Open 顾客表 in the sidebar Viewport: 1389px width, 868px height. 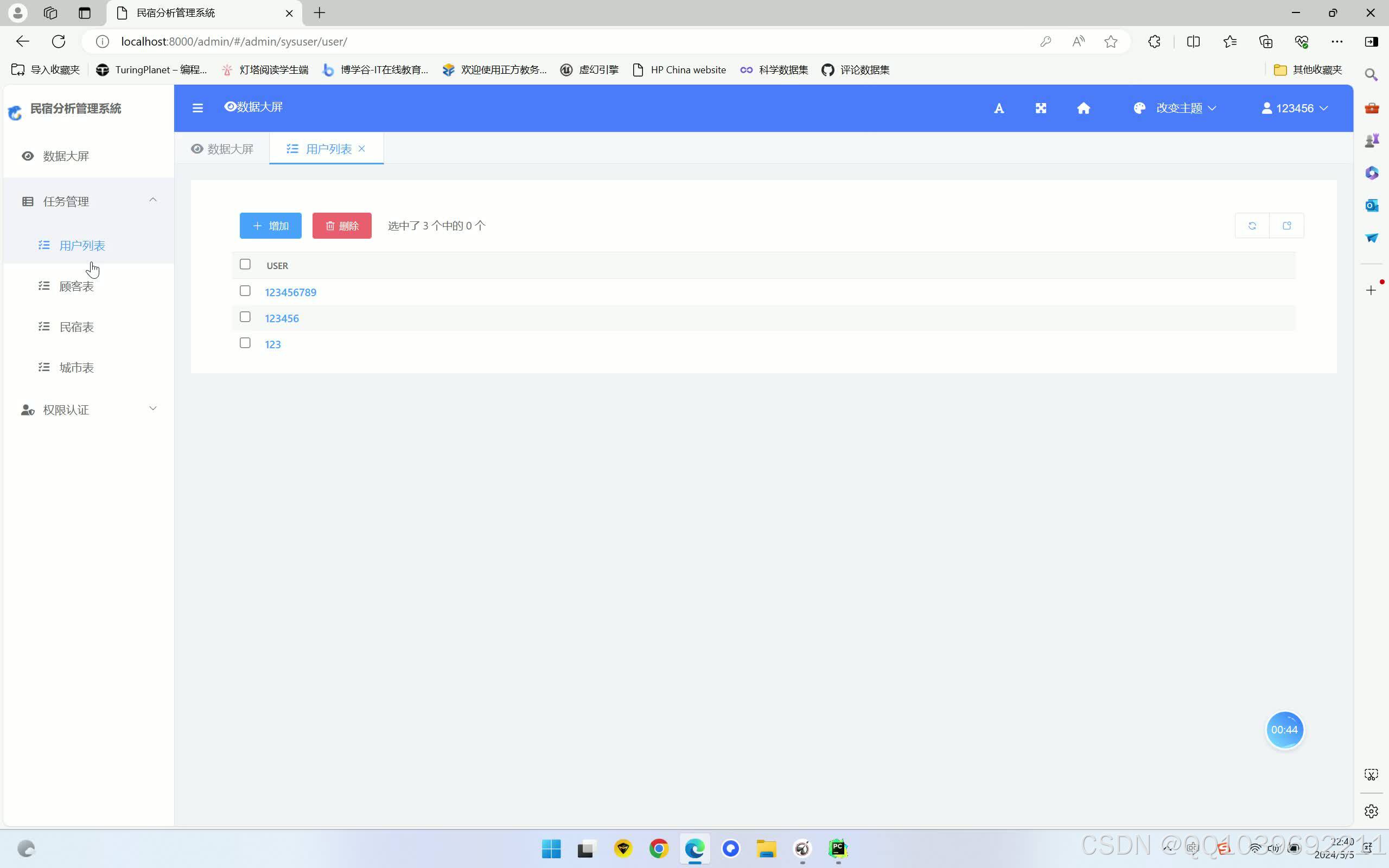point(88,286)
